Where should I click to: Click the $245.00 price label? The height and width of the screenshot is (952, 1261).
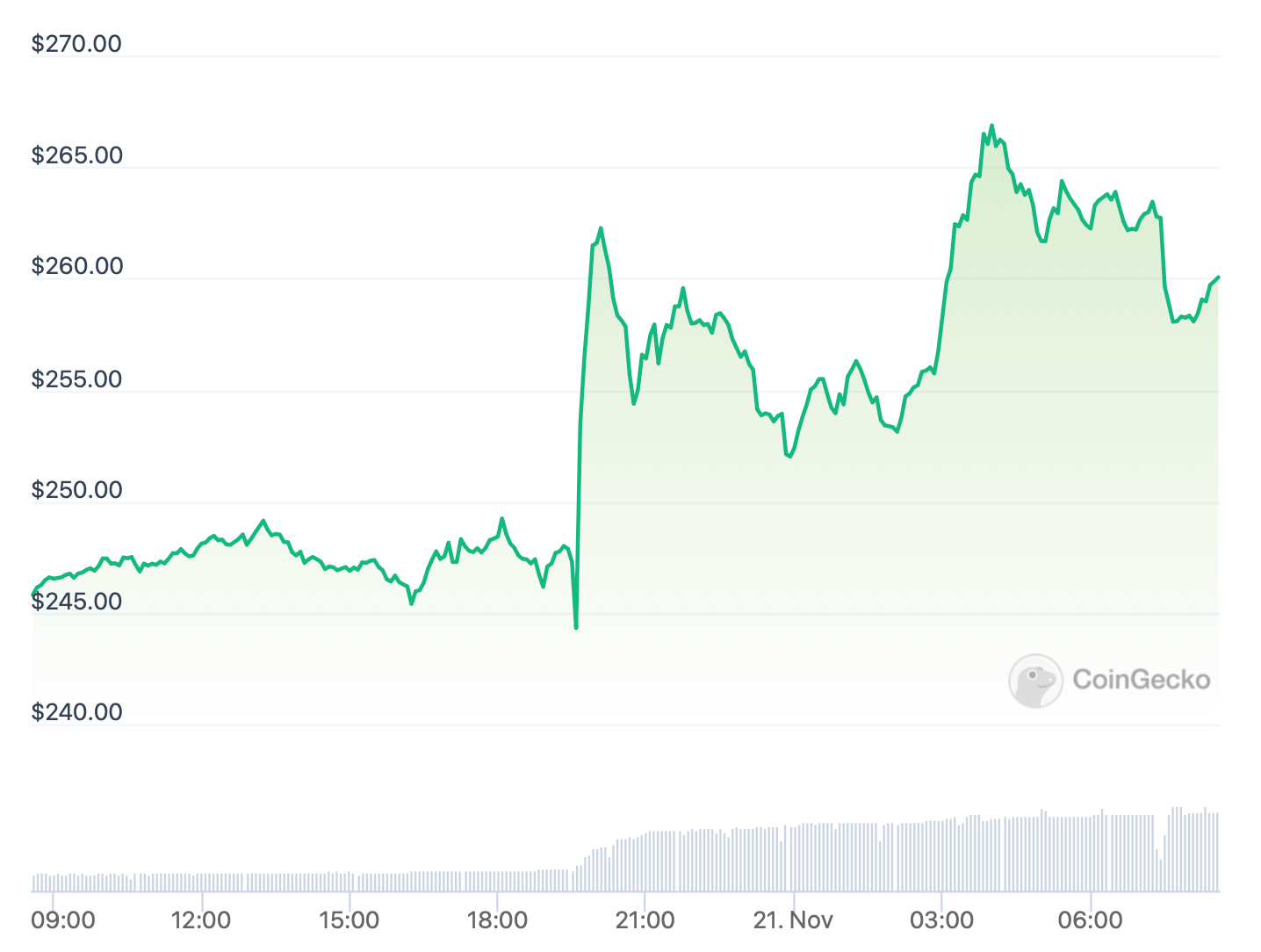(76, 602)
